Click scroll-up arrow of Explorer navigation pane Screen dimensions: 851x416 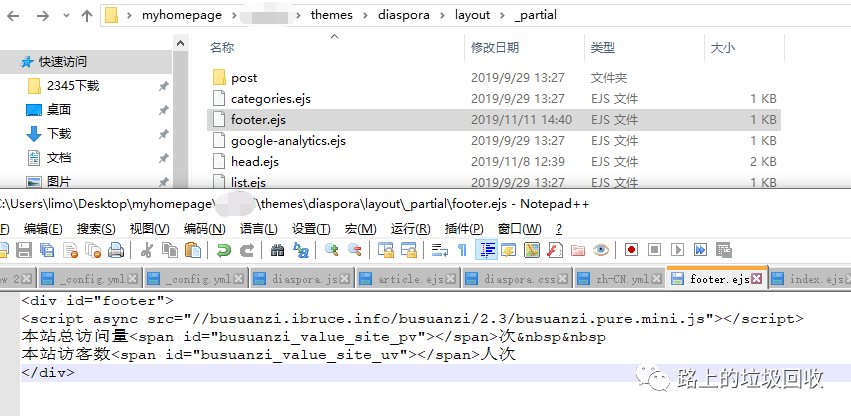point(181,43)
